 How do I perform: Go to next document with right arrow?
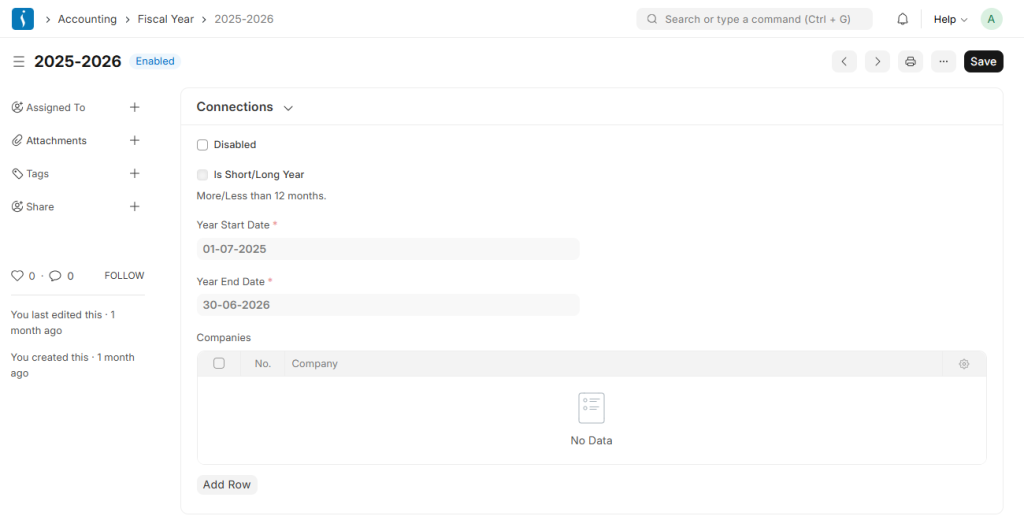click(877, 61)
